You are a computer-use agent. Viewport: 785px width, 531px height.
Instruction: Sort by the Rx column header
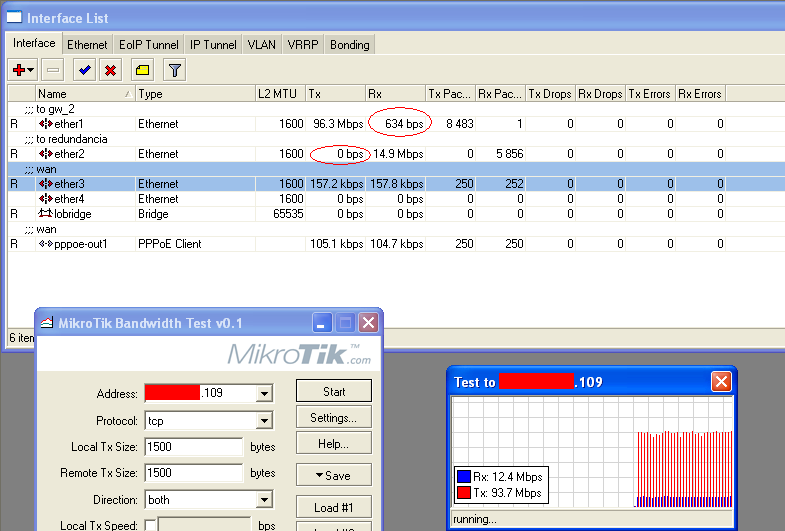[396, 94]
